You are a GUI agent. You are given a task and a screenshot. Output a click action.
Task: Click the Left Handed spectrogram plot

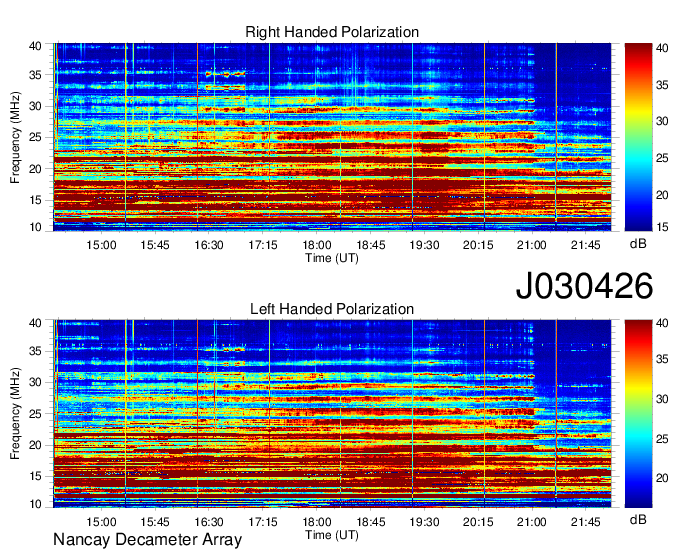pyautogui.click(x=332, y=414)
